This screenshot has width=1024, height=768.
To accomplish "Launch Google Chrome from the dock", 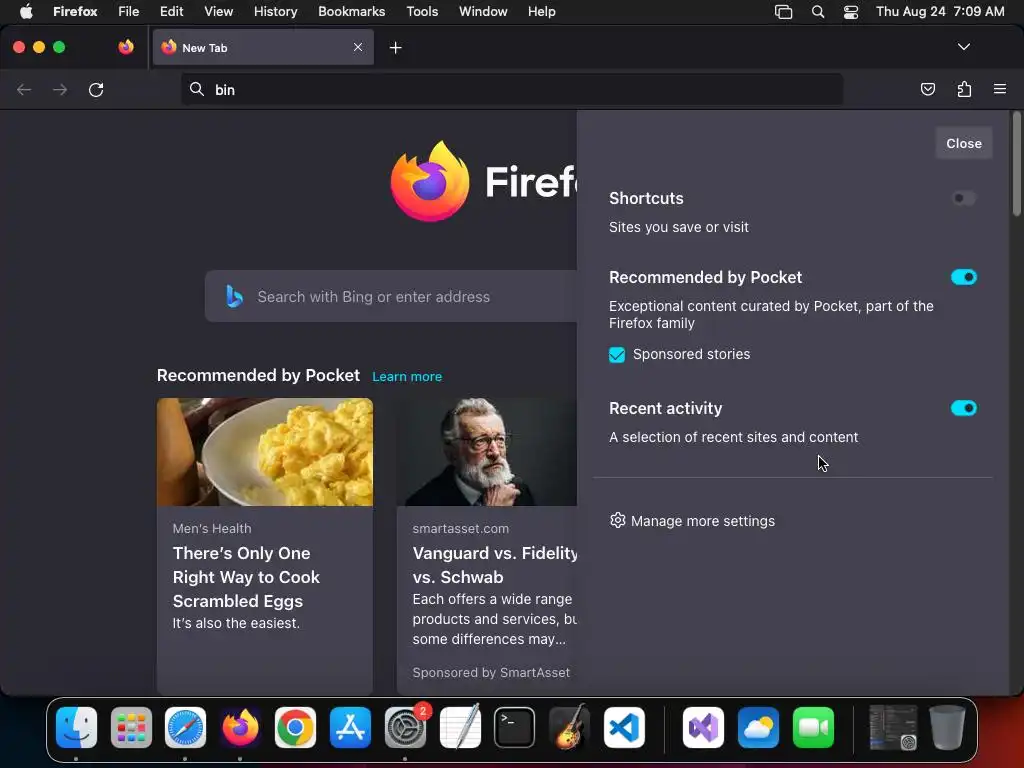I will coord(295,727).
